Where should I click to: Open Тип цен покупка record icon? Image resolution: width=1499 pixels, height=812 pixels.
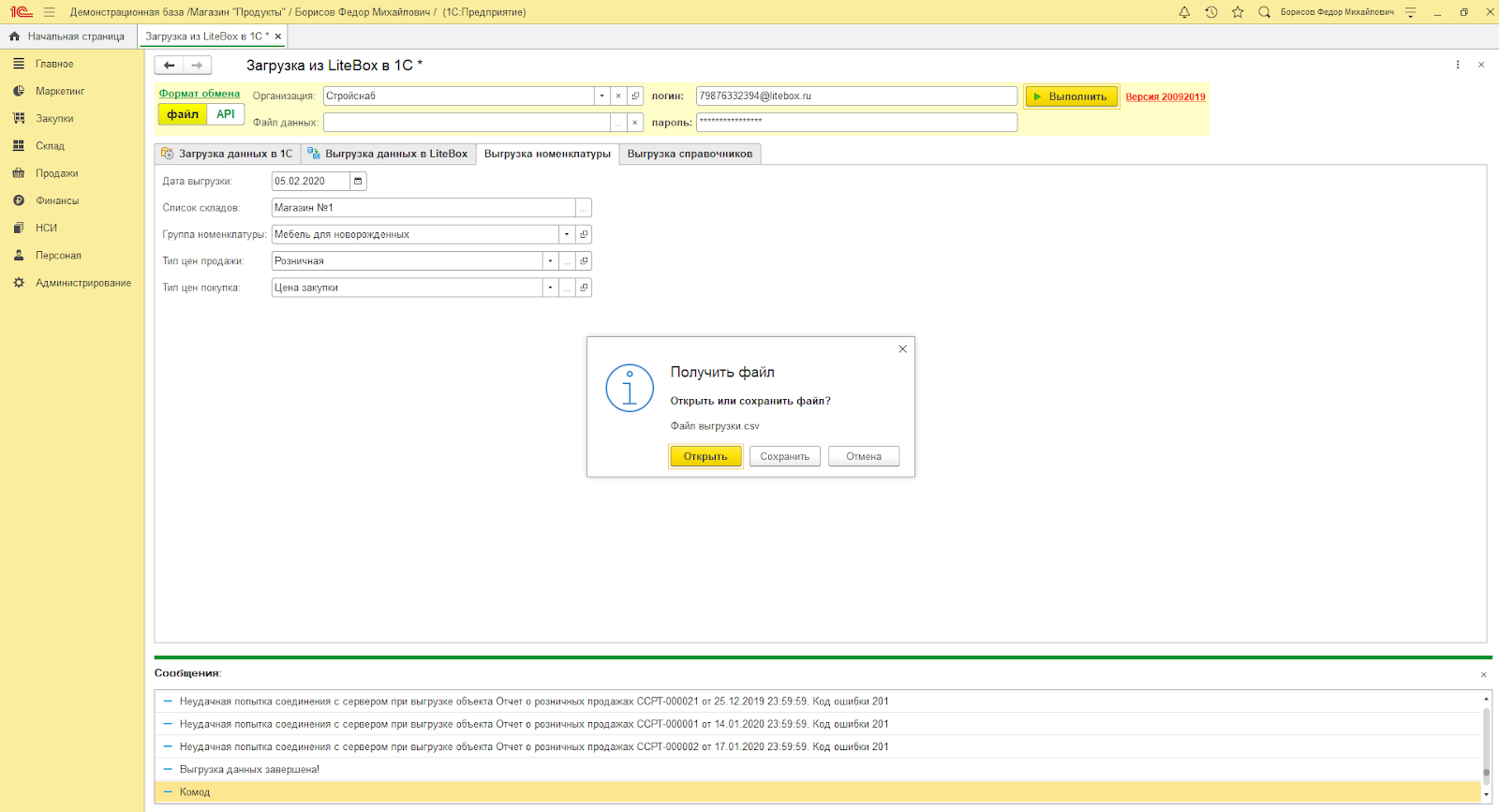tap(584, 288)
